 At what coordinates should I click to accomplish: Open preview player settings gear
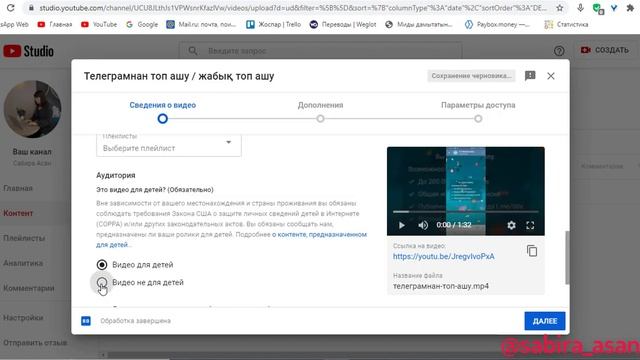[x=511, y=225]
